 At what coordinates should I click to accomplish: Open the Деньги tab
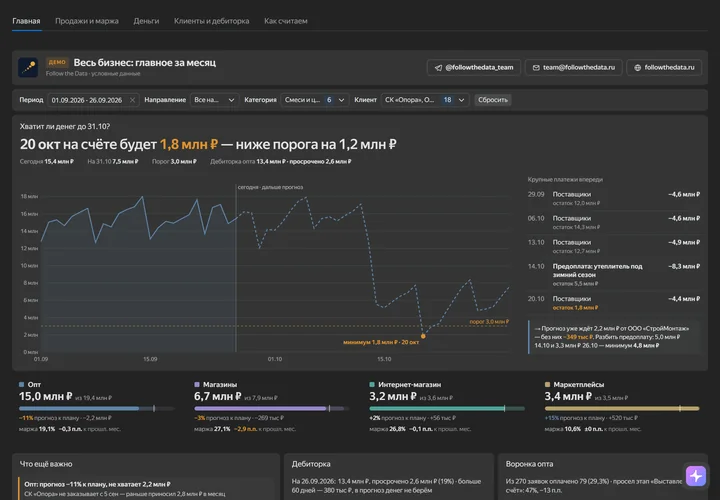tap(146, 21)
